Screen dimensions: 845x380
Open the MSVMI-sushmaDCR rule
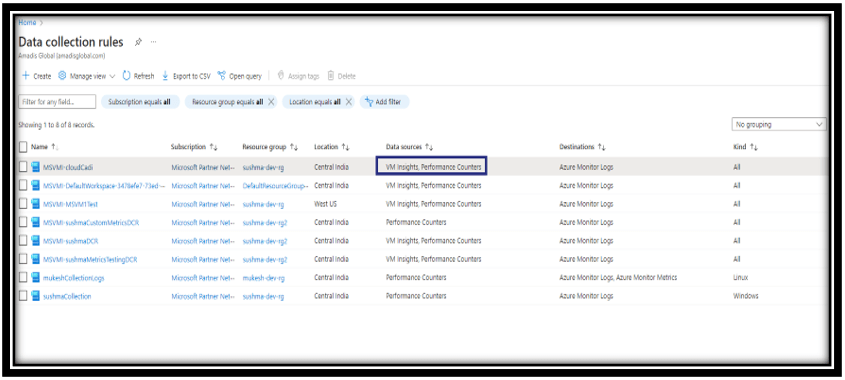point(71,240)
